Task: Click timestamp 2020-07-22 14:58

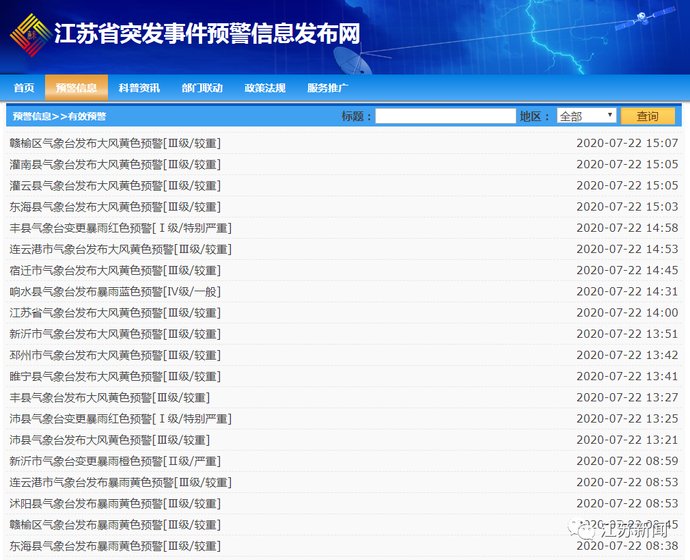Action: point(627,228)
